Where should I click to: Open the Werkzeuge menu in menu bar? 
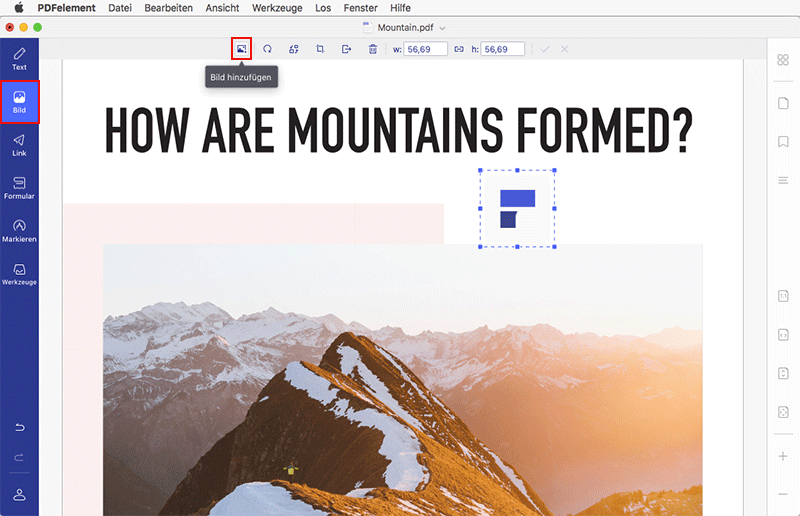pos(277,8)
